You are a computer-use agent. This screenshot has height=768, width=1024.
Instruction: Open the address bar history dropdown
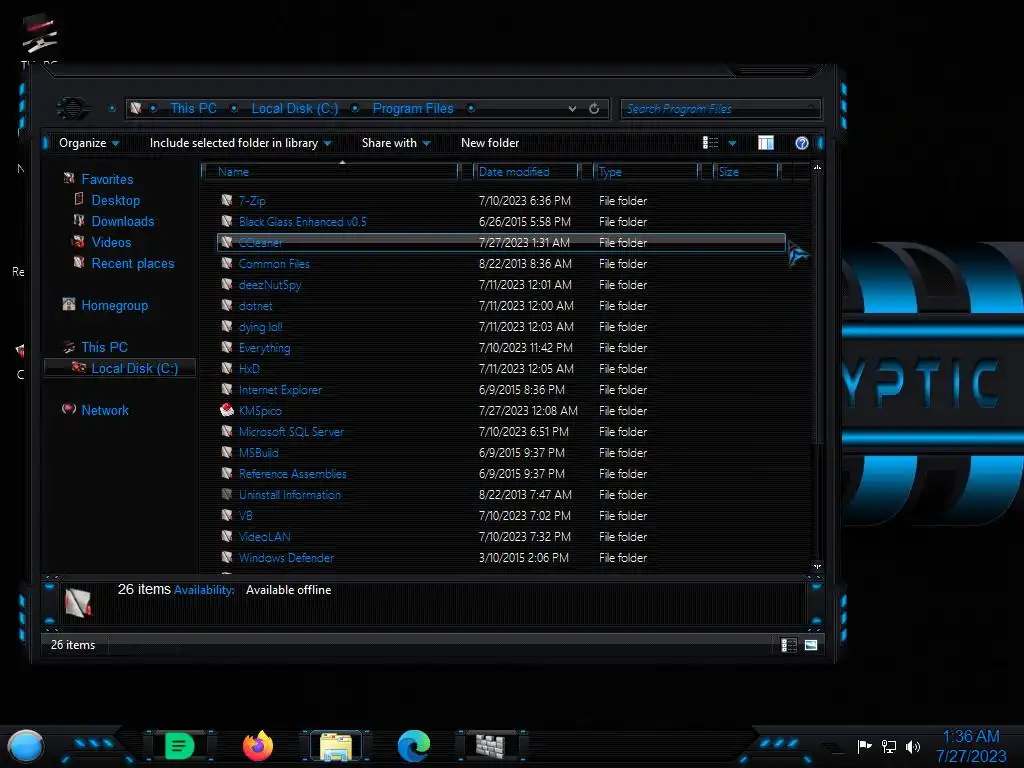coord(572,109)
